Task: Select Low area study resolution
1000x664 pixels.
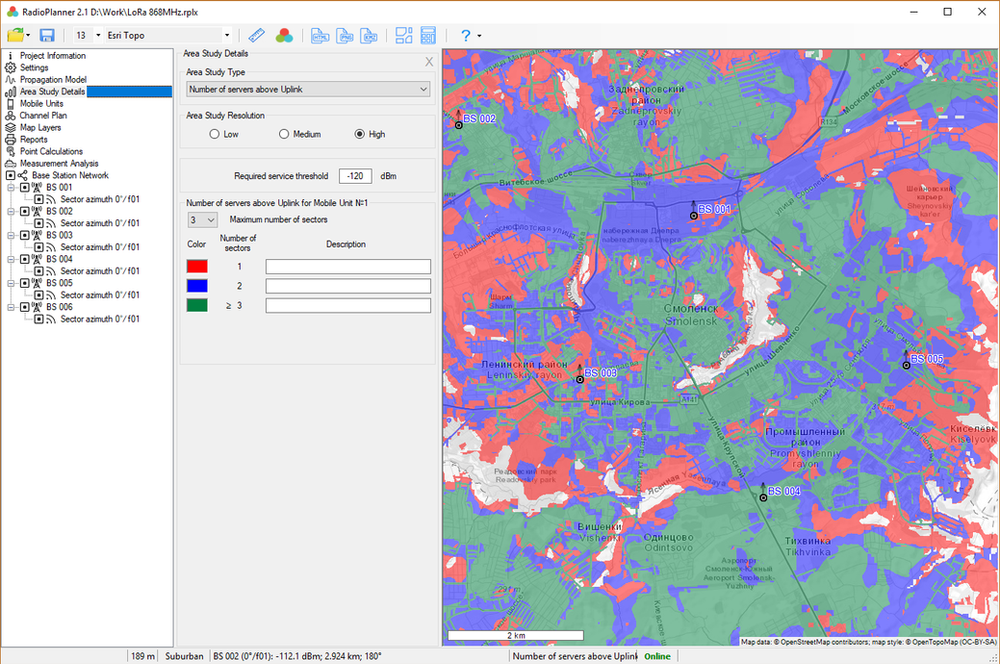Action: (x=214, y=134)
